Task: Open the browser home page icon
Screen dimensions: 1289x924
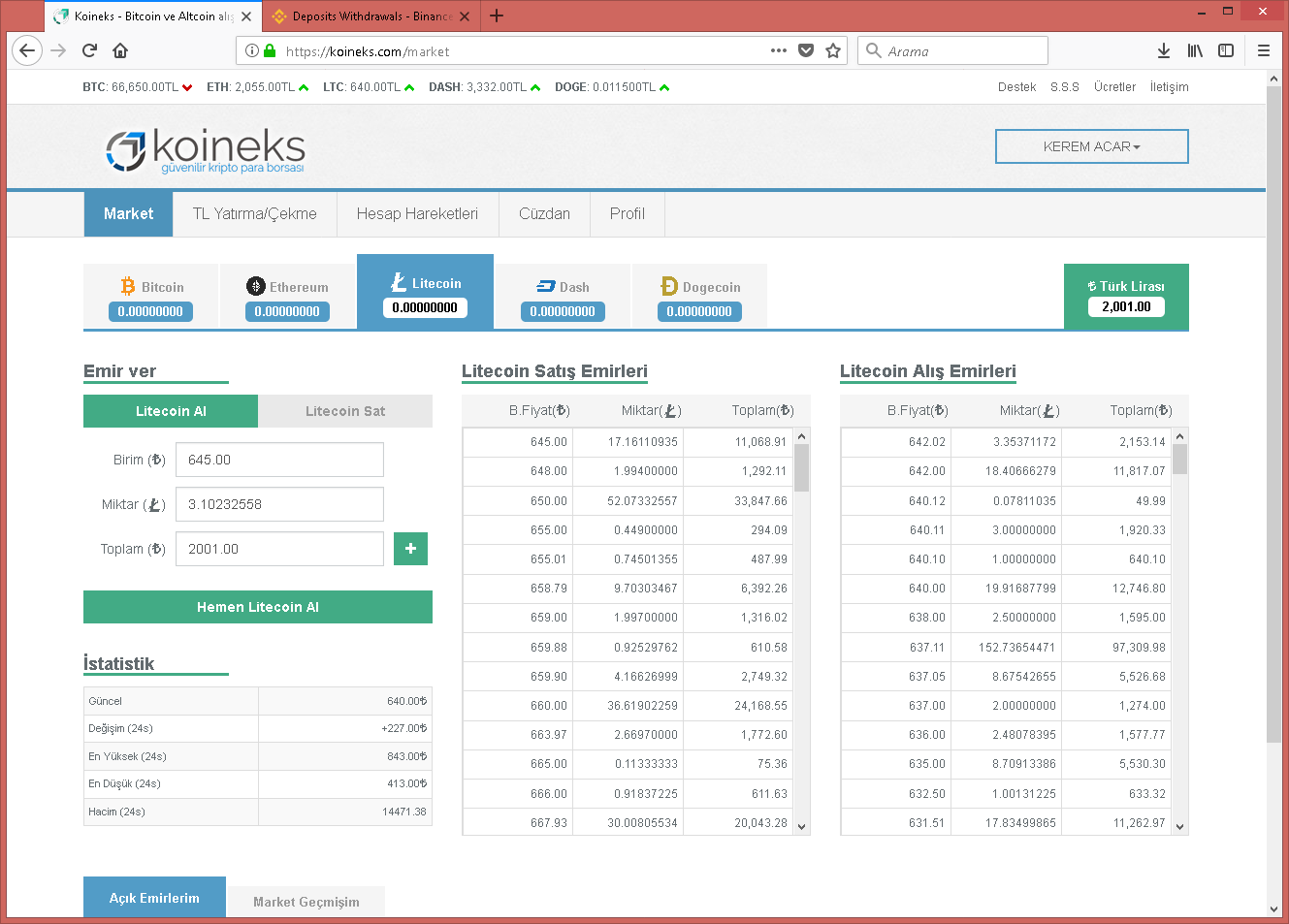Action: [x=120, y=50]
